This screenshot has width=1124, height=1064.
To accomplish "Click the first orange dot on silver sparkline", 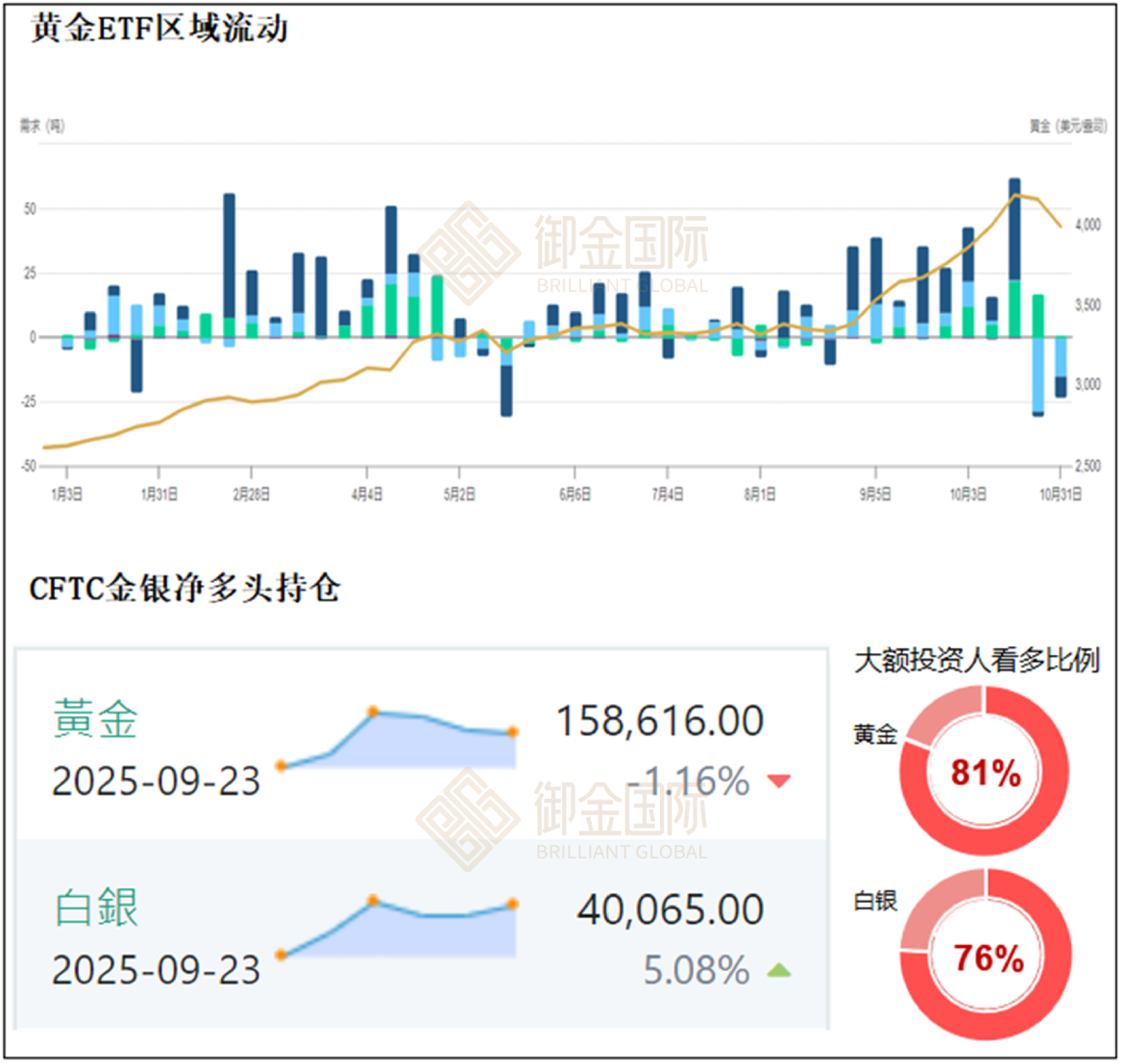I will pos(281,955).
